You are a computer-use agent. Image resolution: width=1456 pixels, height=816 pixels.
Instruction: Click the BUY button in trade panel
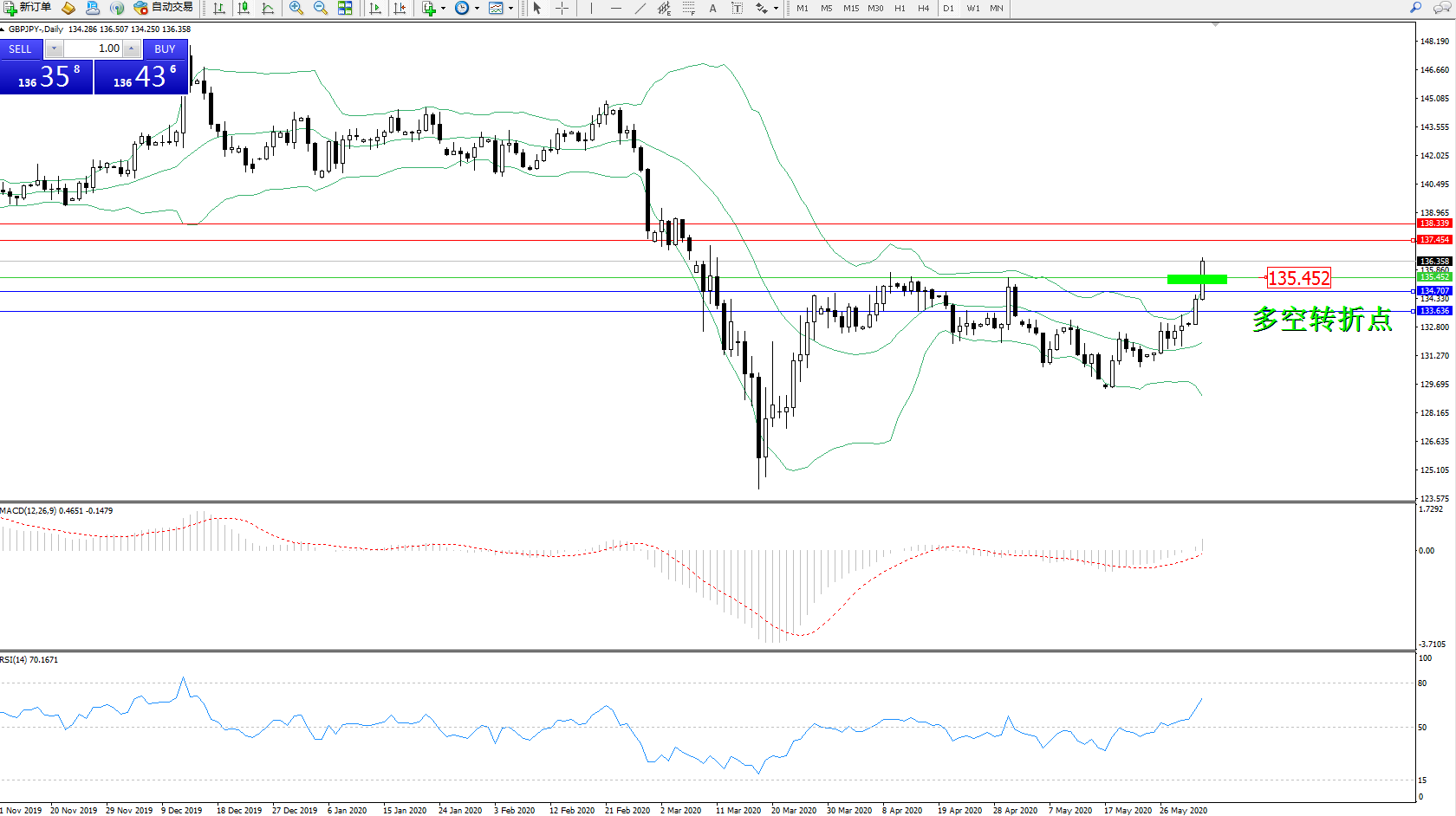pyautogui.click(x=165, y=49)
